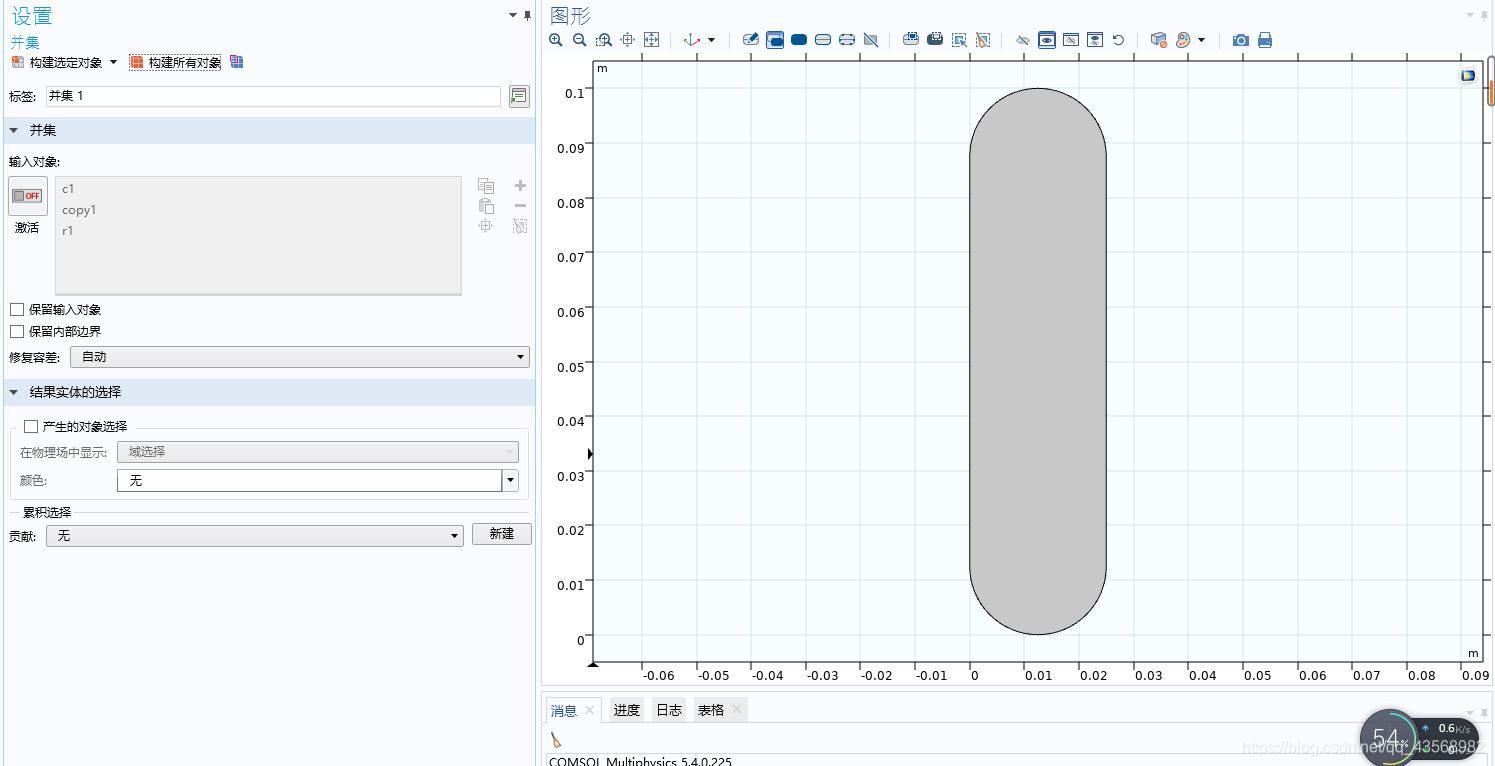Screen dimensions: 1495x766
Task: Toggle the Activate selection OFF switch
Action: 28,196
